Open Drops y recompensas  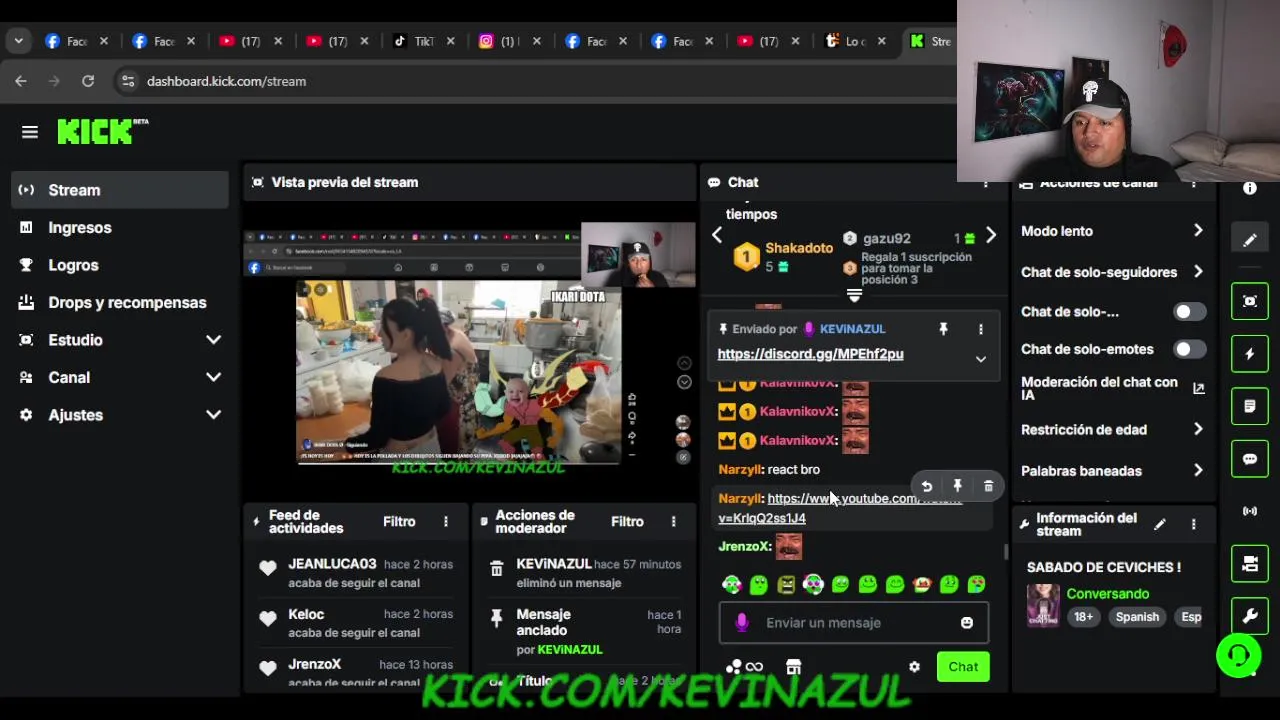point(120,303)
